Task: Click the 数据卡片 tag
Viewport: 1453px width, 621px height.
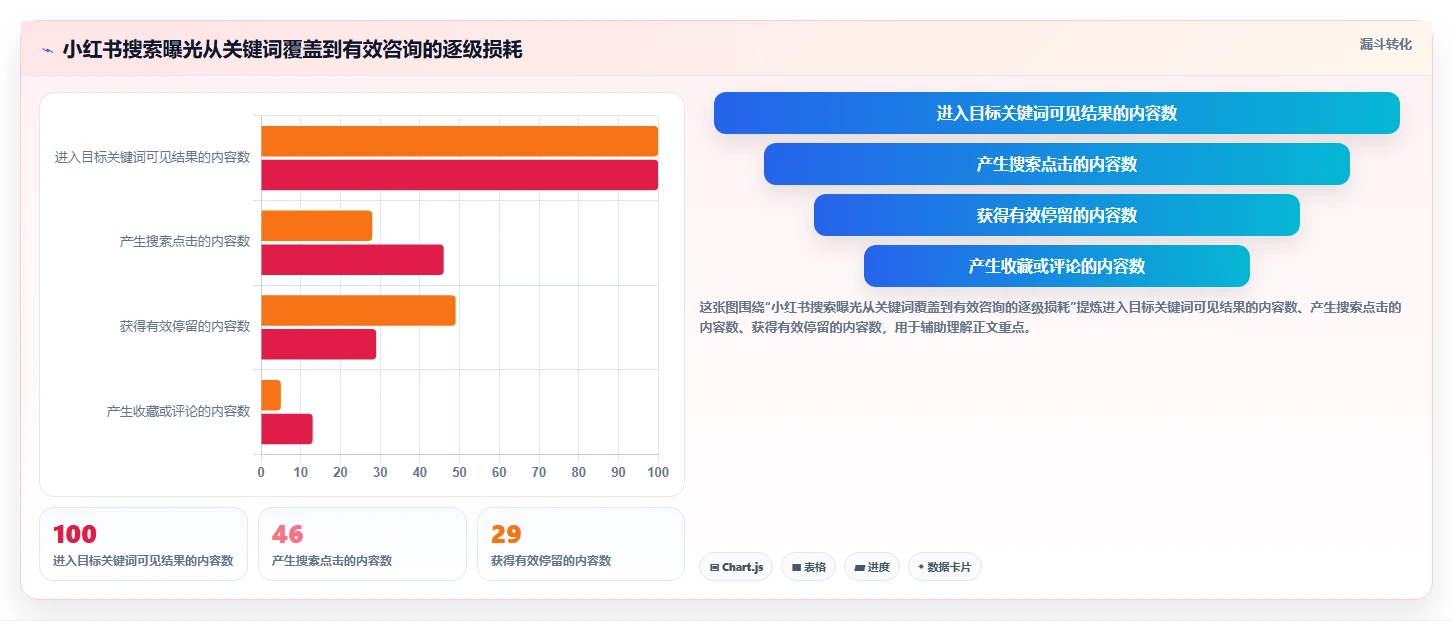Action: coord(945,567)
